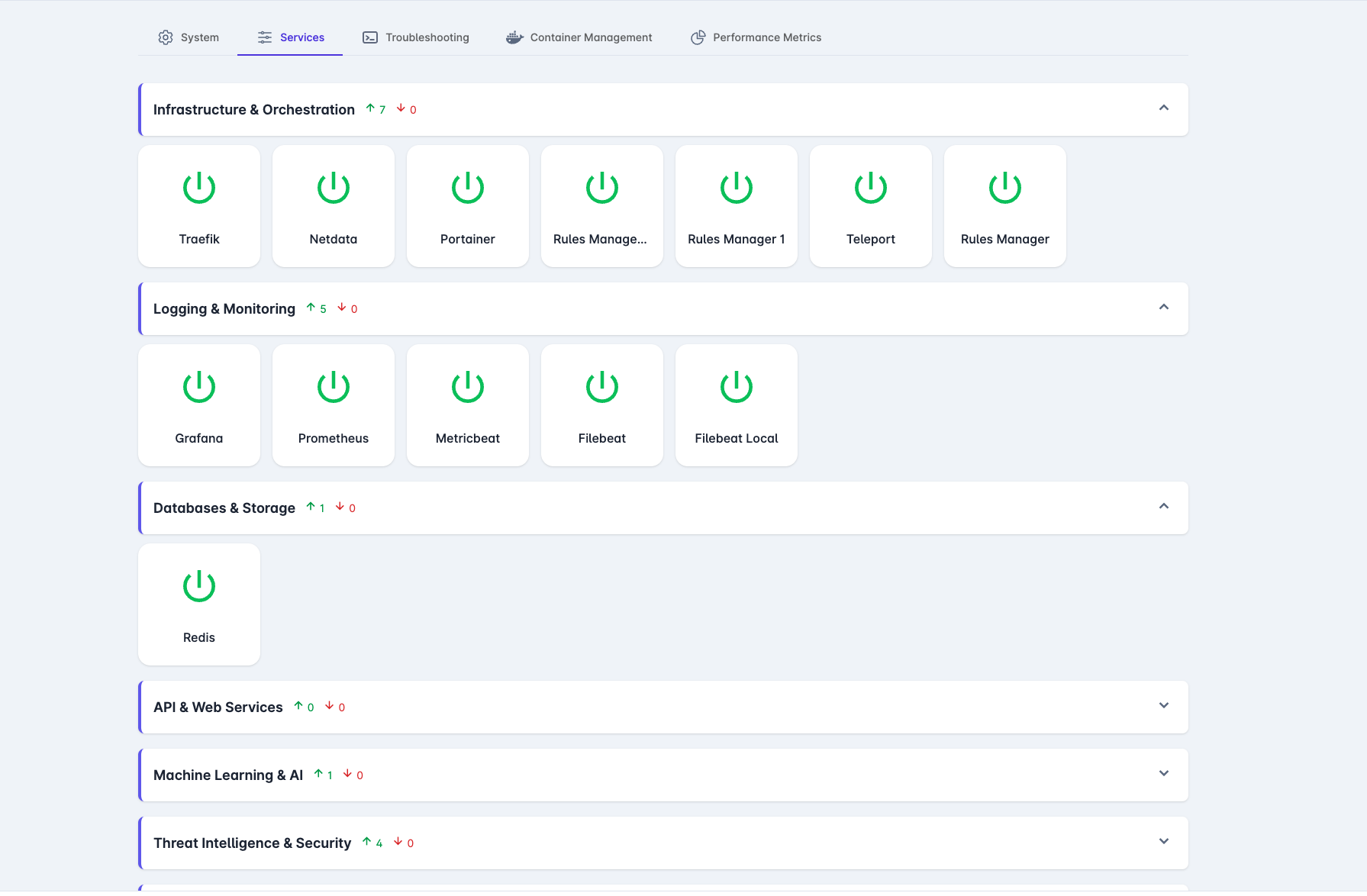This screenshot has width=1367, height=896.
Task: Click the Rules Manager 1 label
Action: click(737, 239)
